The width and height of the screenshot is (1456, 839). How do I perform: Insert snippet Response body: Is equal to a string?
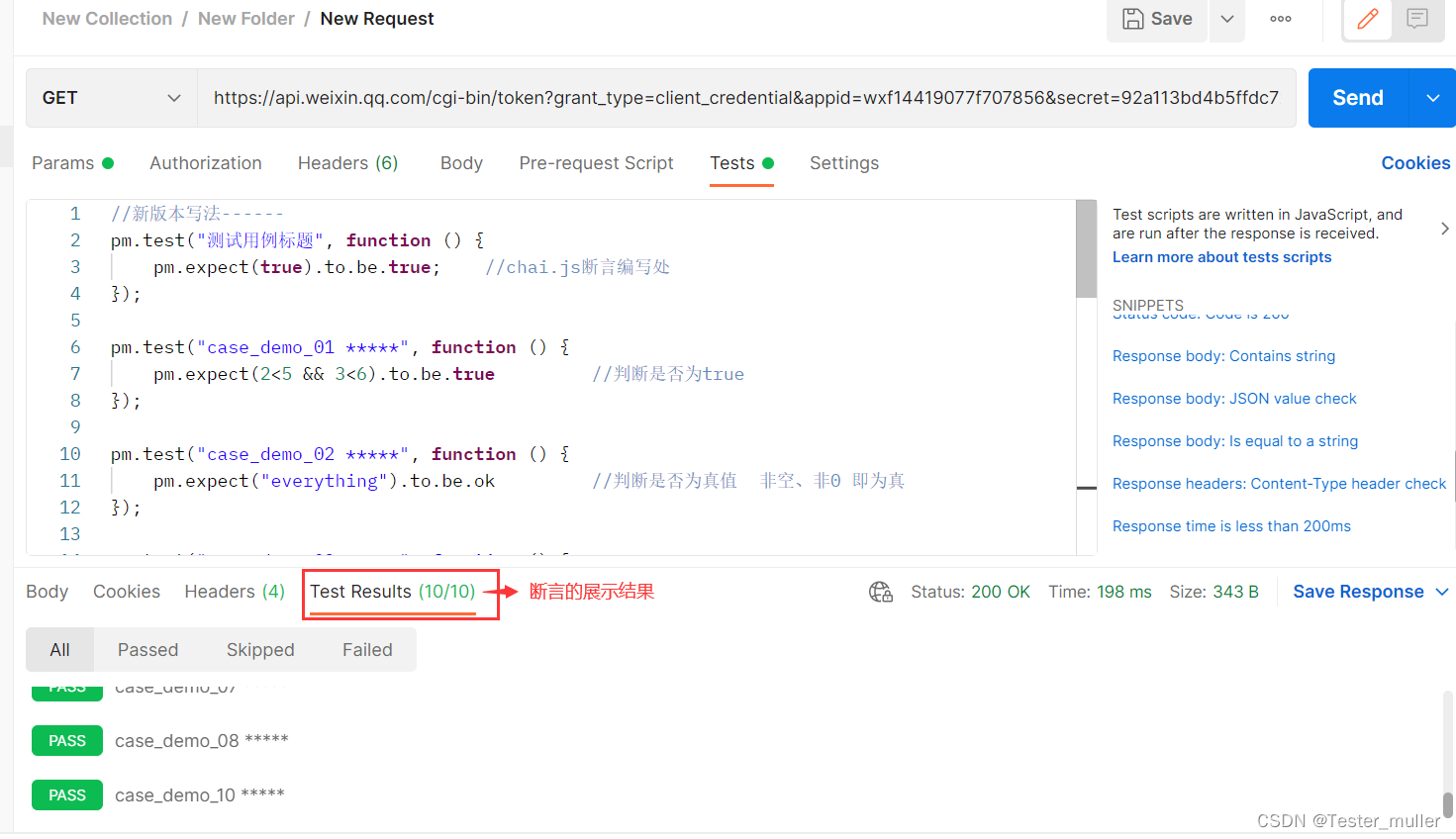pos(1235,441)
